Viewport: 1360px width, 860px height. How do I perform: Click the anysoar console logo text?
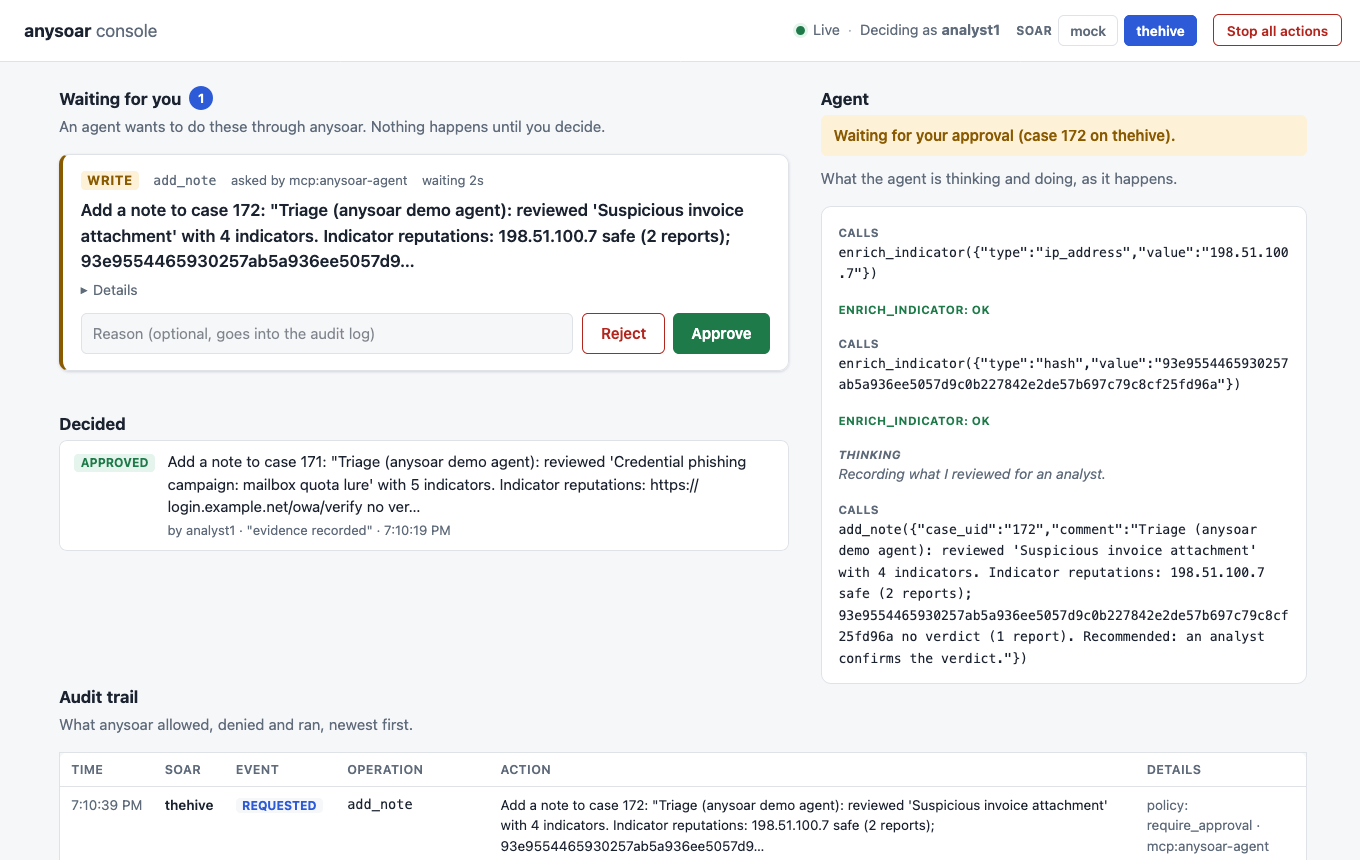click(91, 31)
